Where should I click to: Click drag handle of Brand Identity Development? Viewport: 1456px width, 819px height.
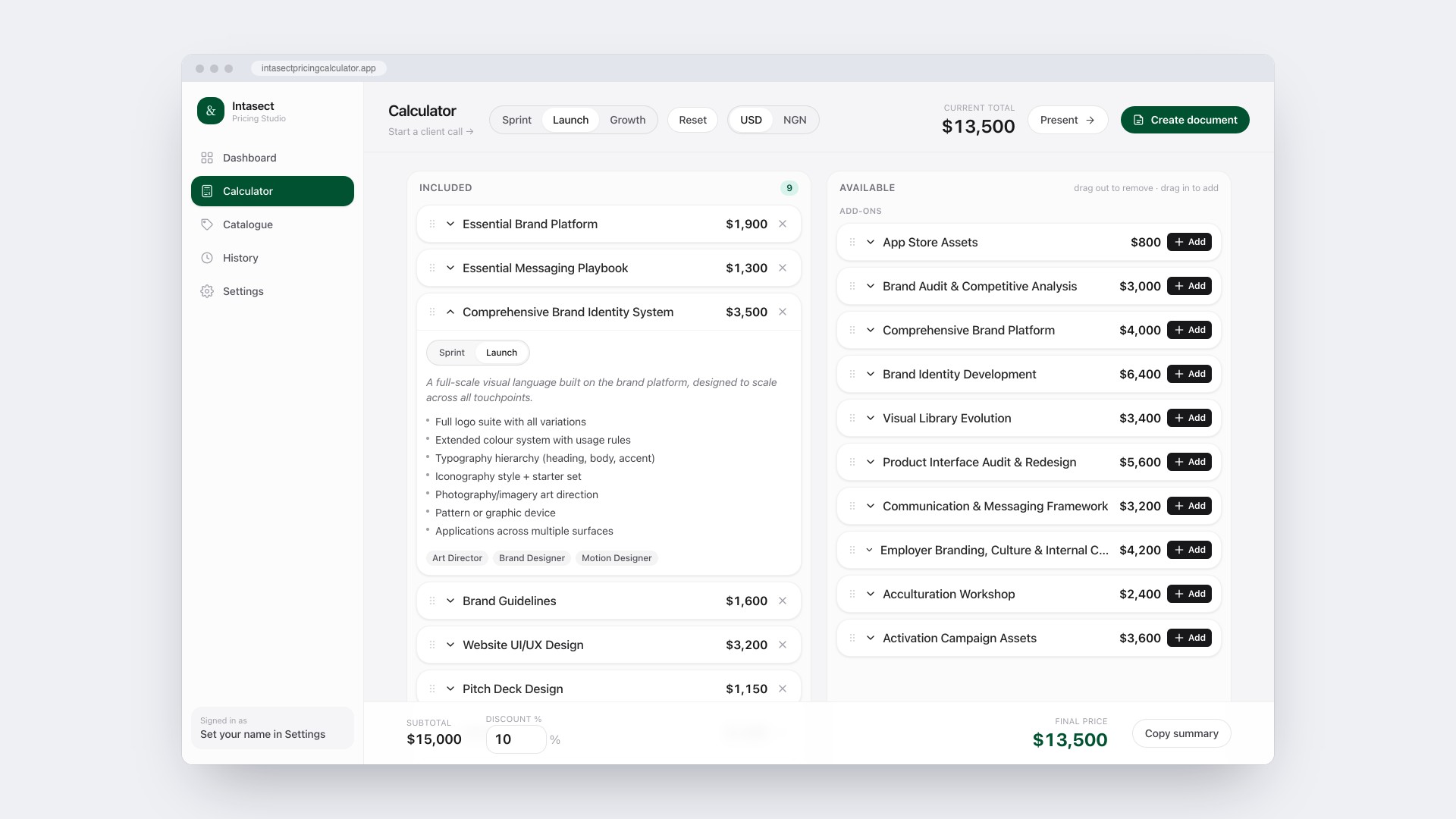click(852, 374)
